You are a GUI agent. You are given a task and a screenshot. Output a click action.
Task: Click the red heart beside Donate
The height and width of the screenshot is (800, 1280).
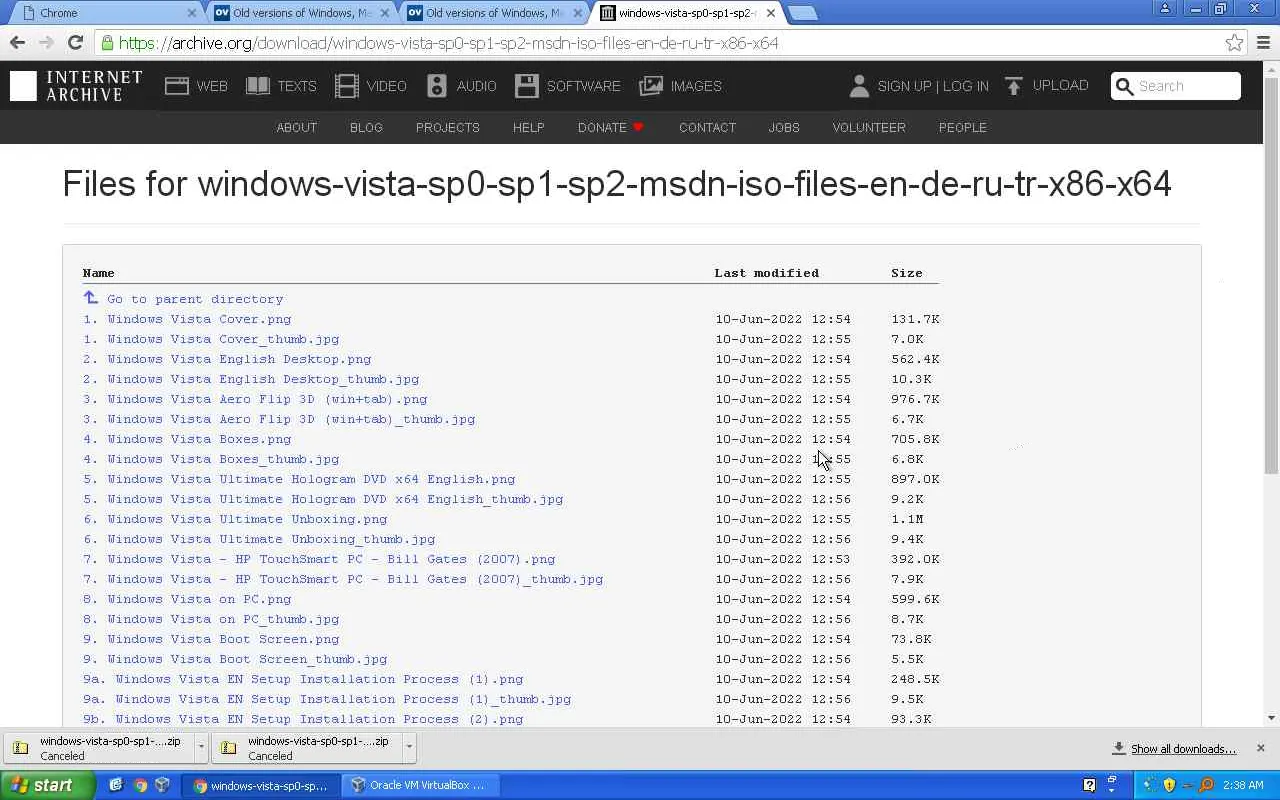(638, 127)
